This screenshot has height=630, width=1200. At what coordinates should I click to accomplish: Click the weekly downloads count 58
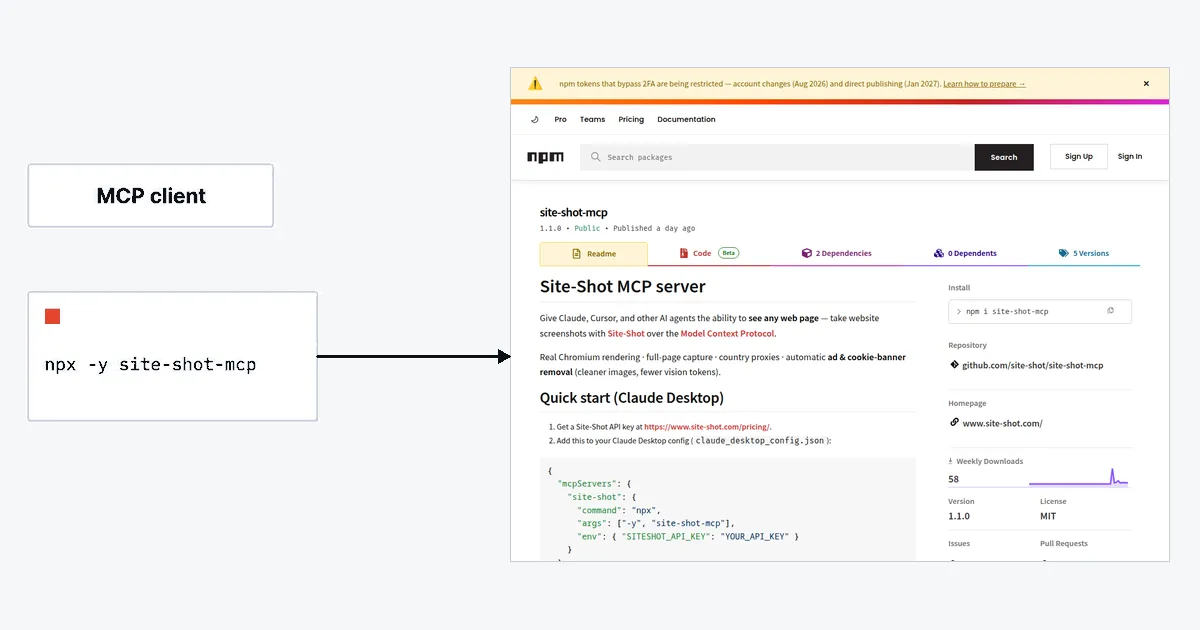coord(954,479)
